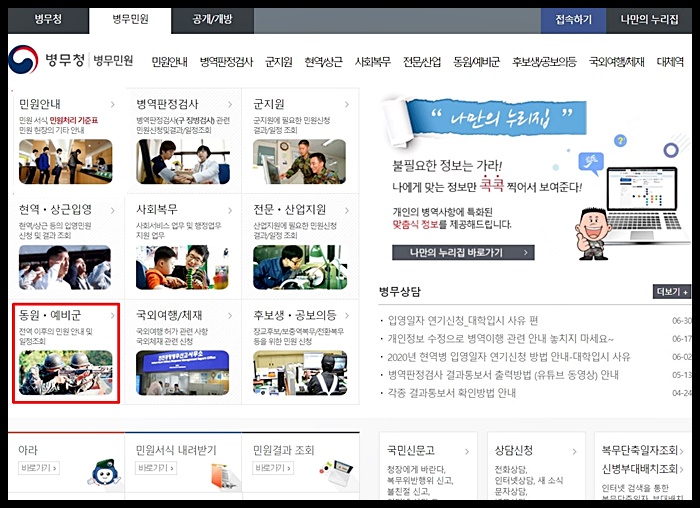
Task: Open the 복무단축일자조회 link
Action: pyautogui.click(x=642, y=450)
